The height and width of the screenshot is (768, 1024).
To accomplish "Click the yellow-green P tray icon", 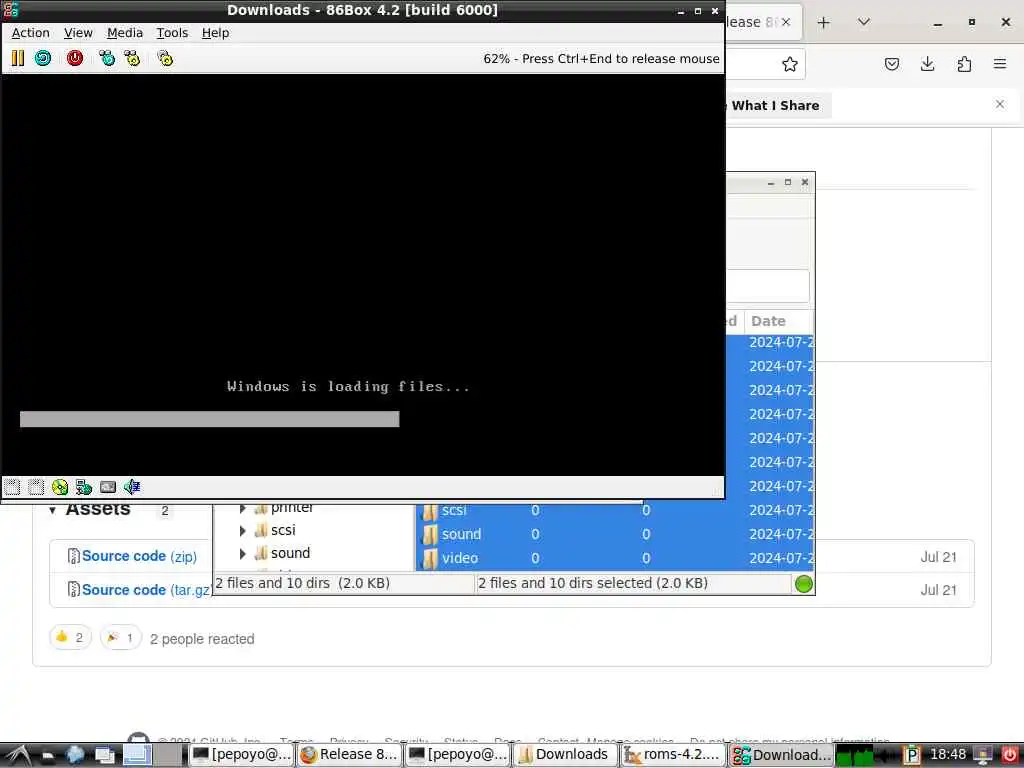I will click(912, 755).
